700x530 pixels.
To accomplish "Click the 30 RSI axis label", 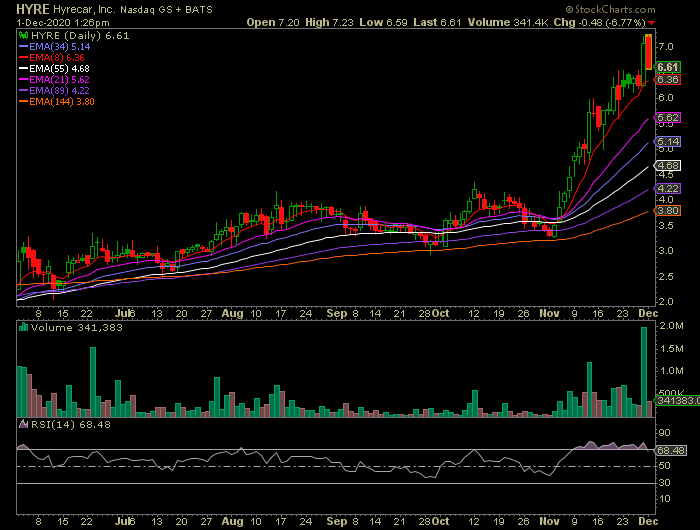I will (x=664, y=483).
